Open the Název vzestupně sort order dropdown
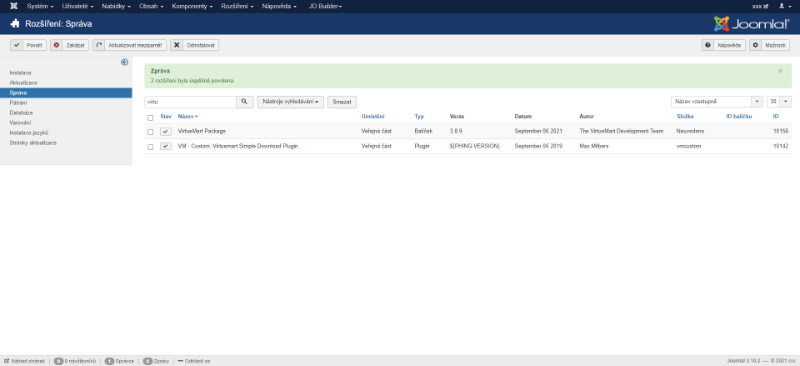Viewport: 800px width, 366px height. [x=717, y=102]
